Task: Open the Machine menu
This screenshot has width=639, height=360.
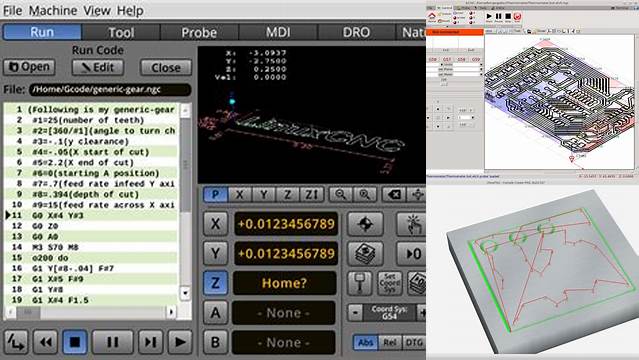Action: pos(53,10)
